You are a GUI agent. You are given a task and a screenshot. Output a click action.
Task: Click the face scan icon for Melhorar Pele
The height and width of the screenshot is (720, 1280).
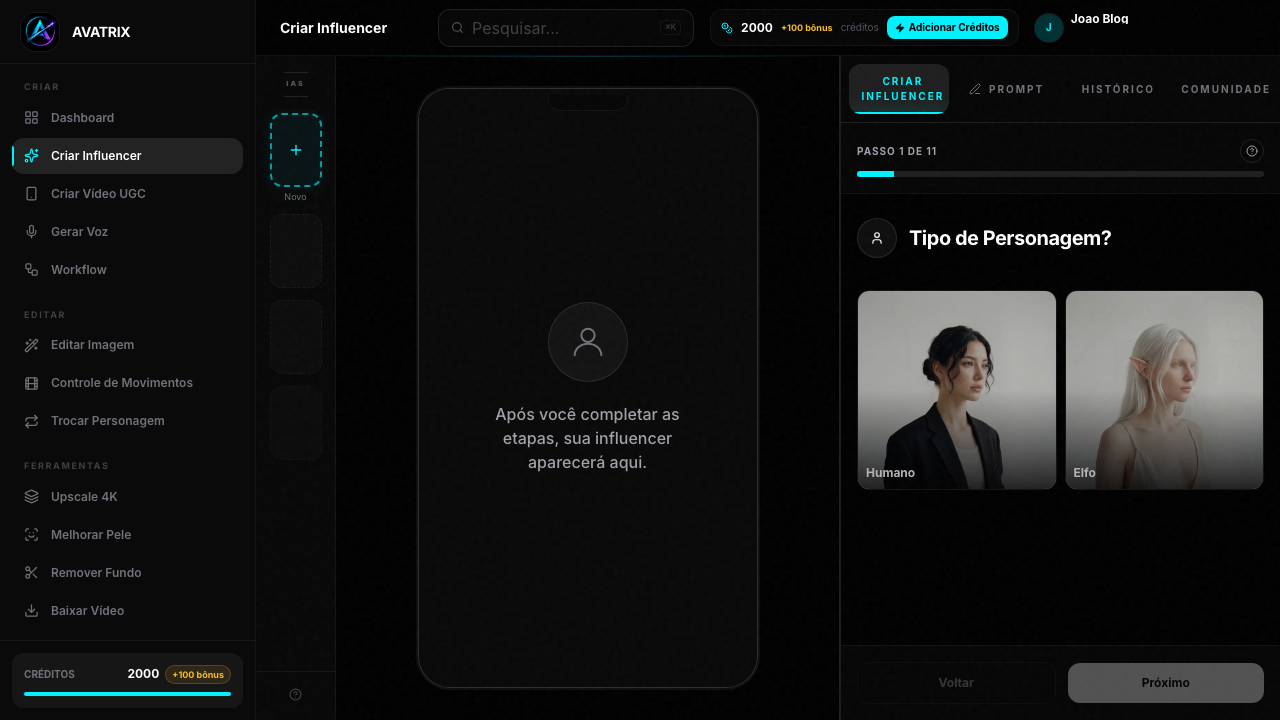point(31,535)
